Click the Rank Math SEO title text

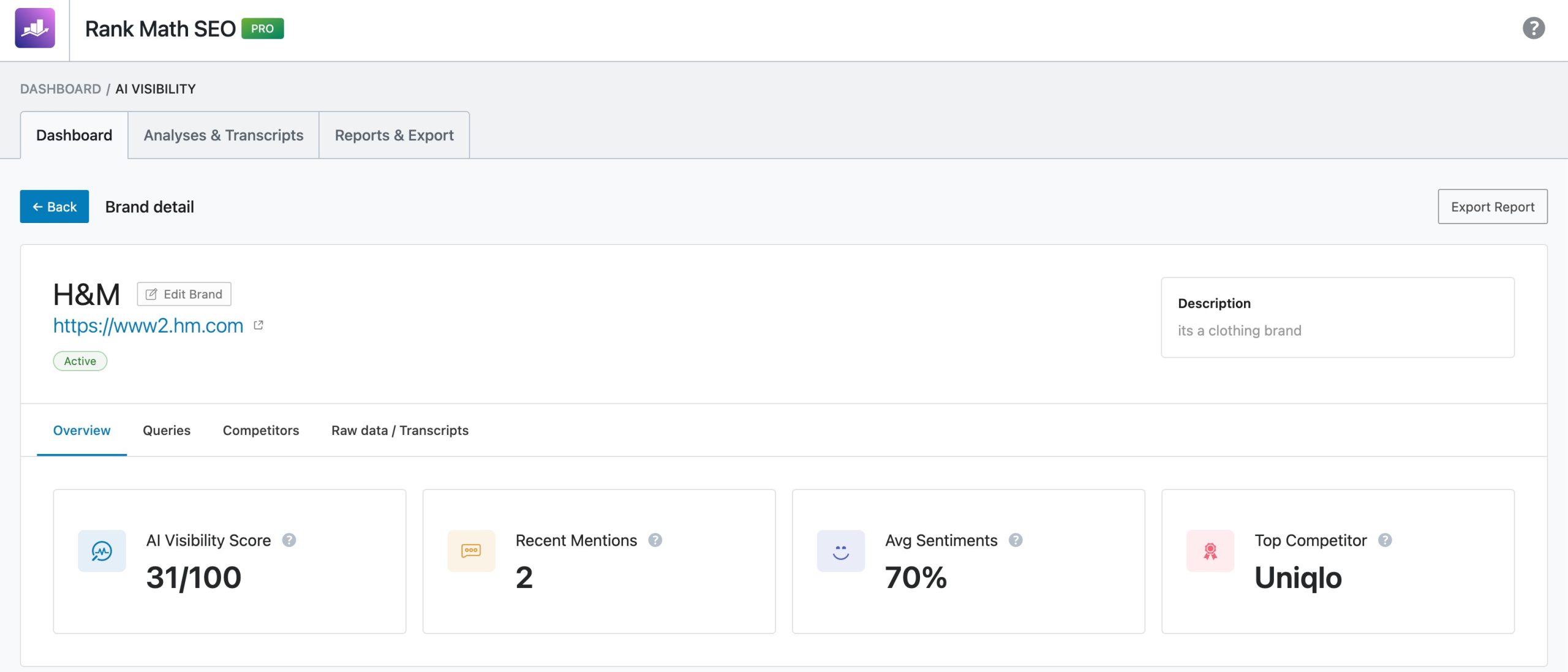click(160, 29)
